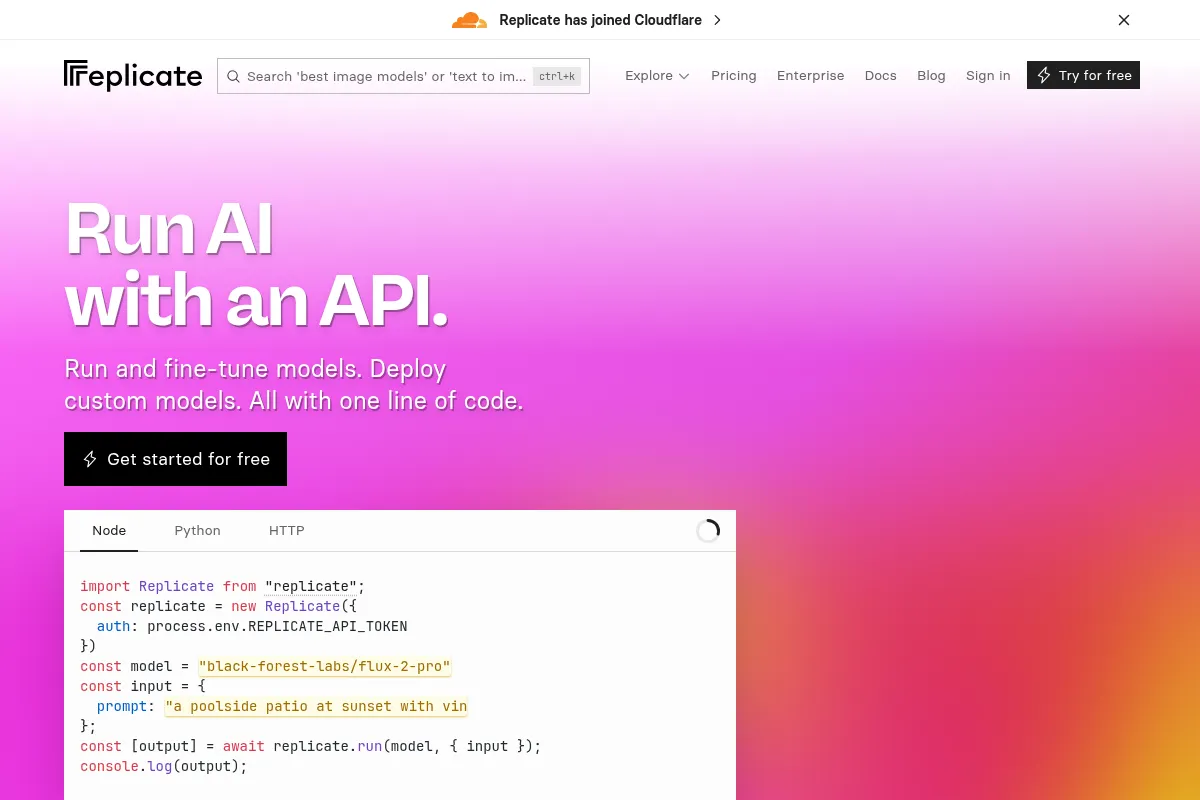Open Replicate has joined Cloudflare announcement

(600, 20)
